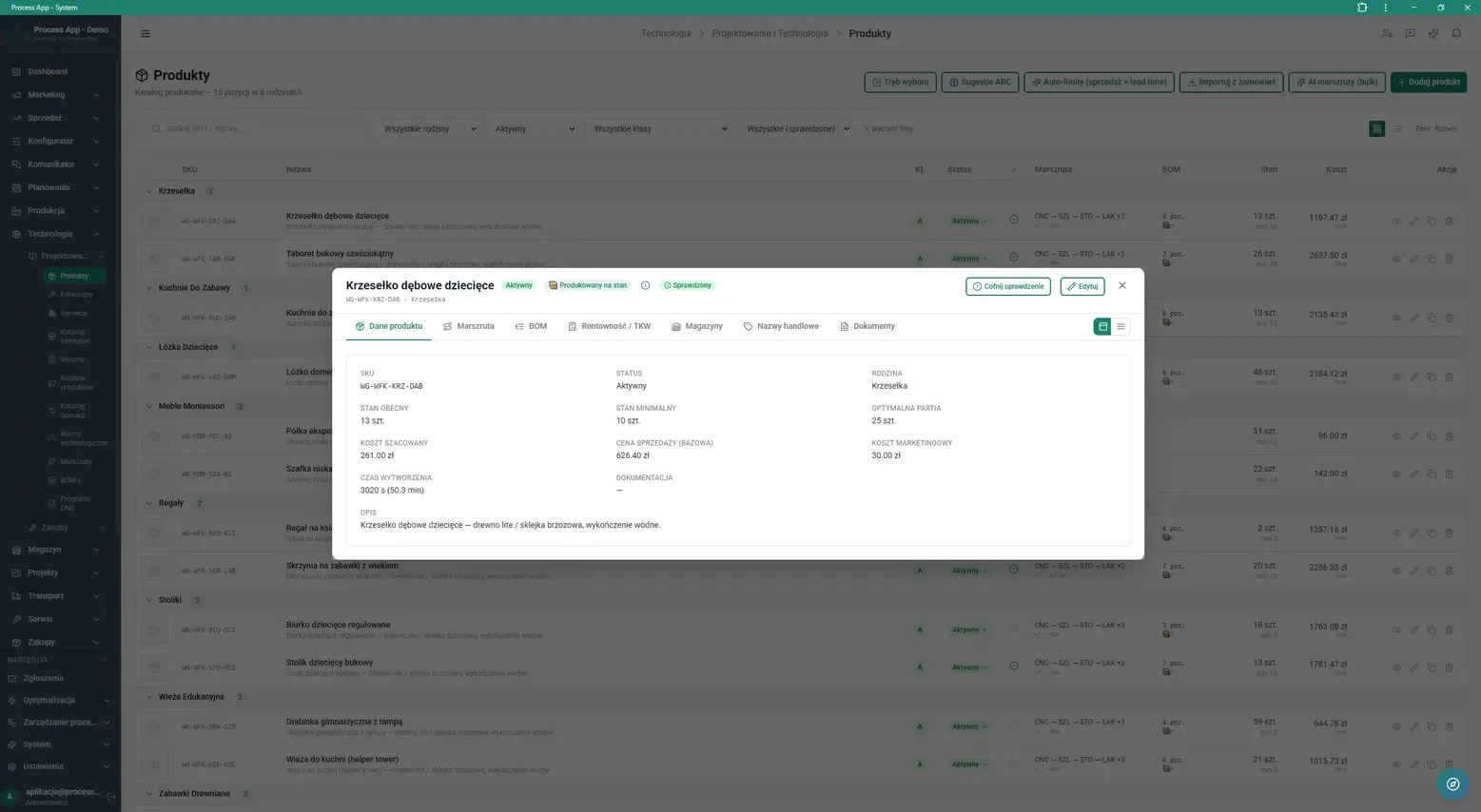1481x812 pixels.
Task: Expand Marketing sidebar menu
Action: [x=55, y=95]
